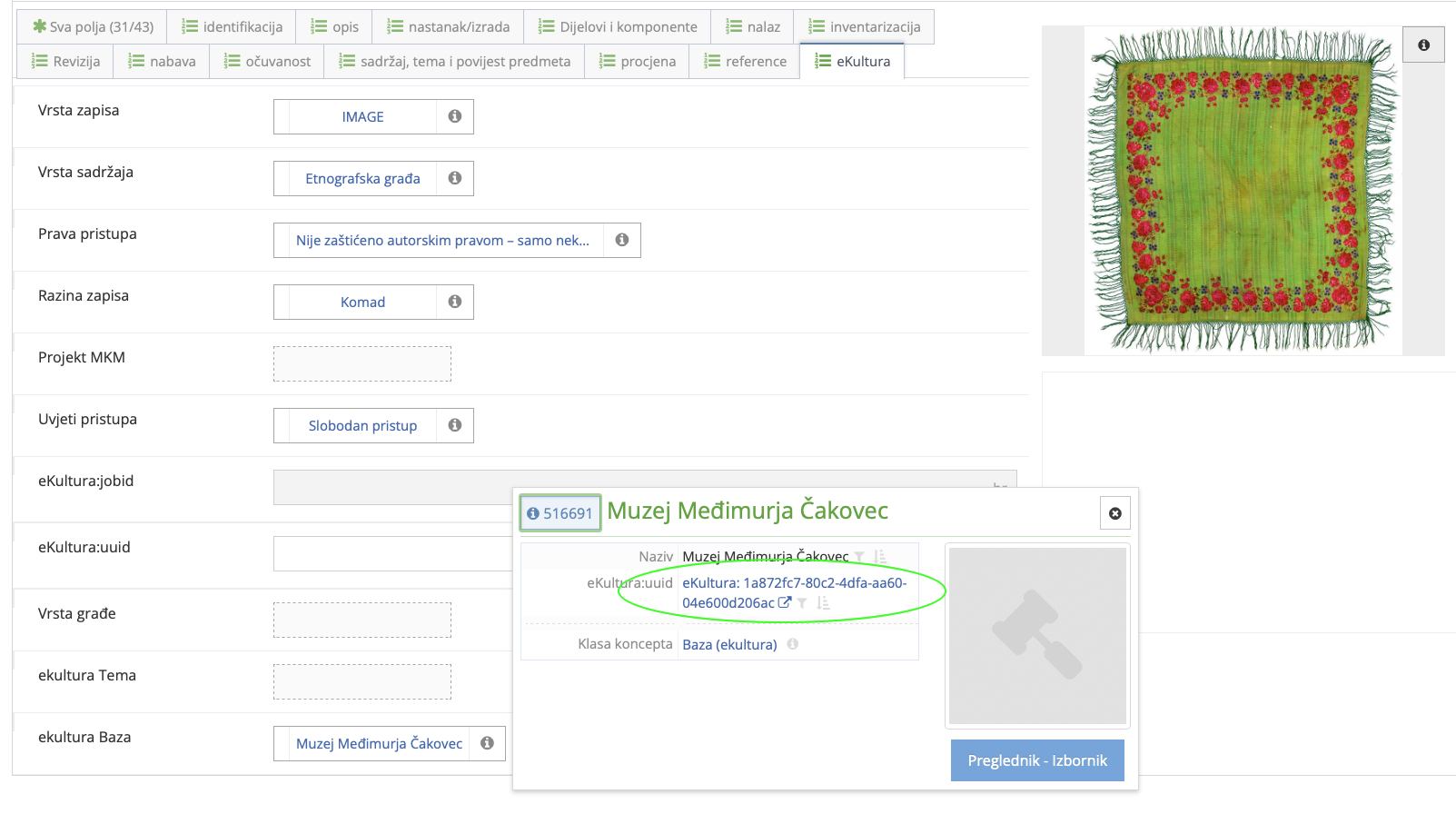Click sort icon next to Naziv value
The width and height of the screenshot is (1456, 814).
click(879, 557)
